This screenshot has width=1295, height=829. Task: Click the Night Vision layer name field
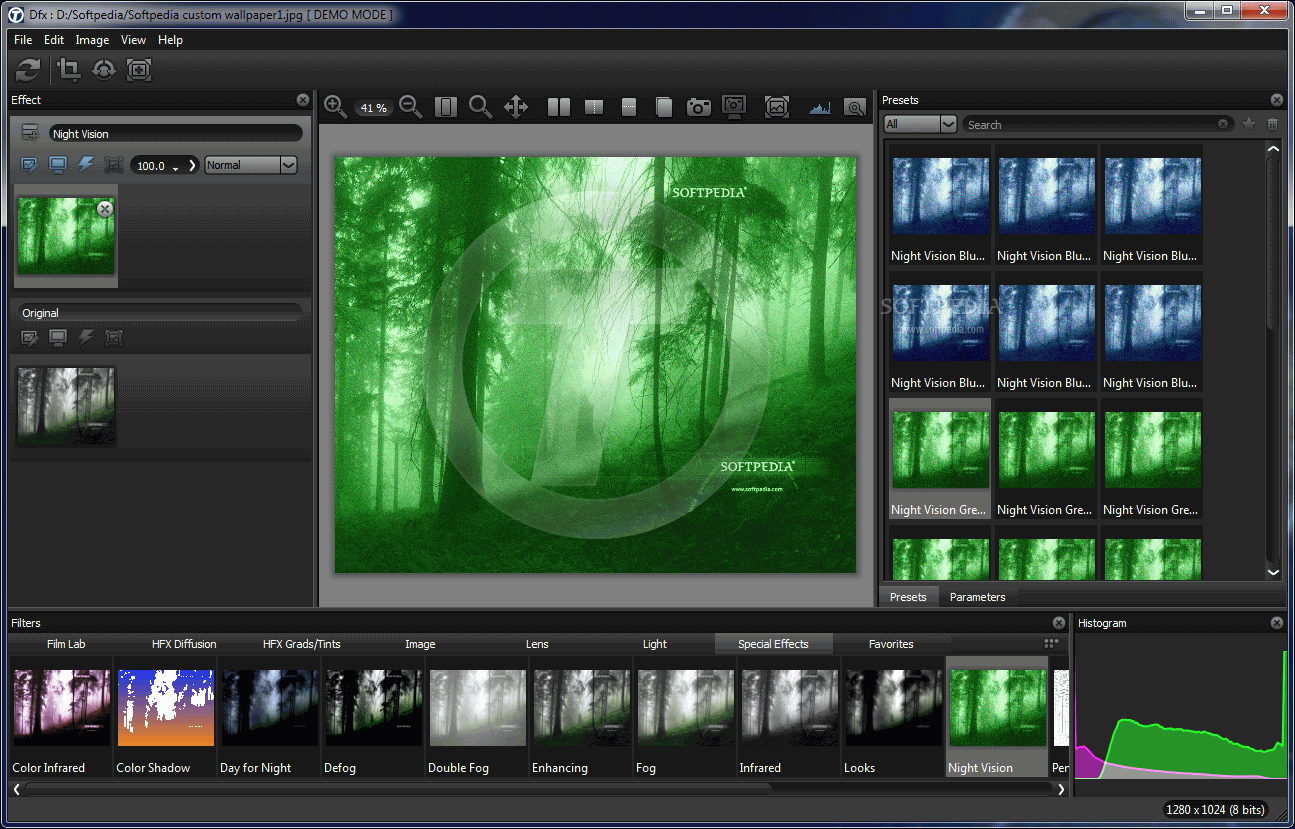175,133
